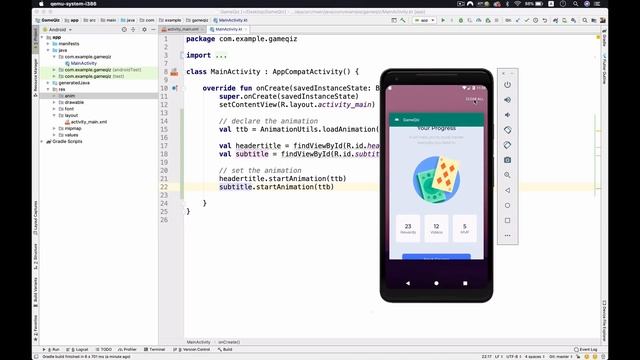
Task: Click the Debug app bug icon in toolbar
Action: [x=461, y=20]
